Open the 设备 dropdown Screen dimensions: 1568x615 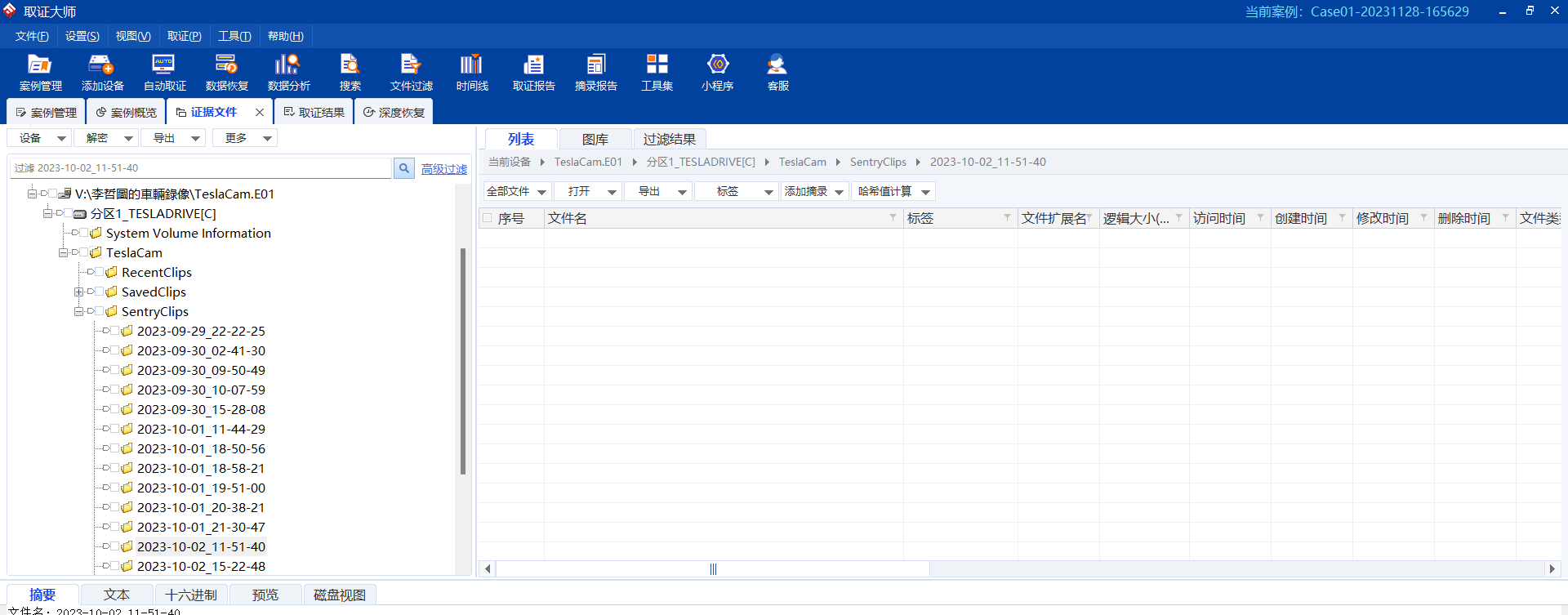[x=40, y=138]
